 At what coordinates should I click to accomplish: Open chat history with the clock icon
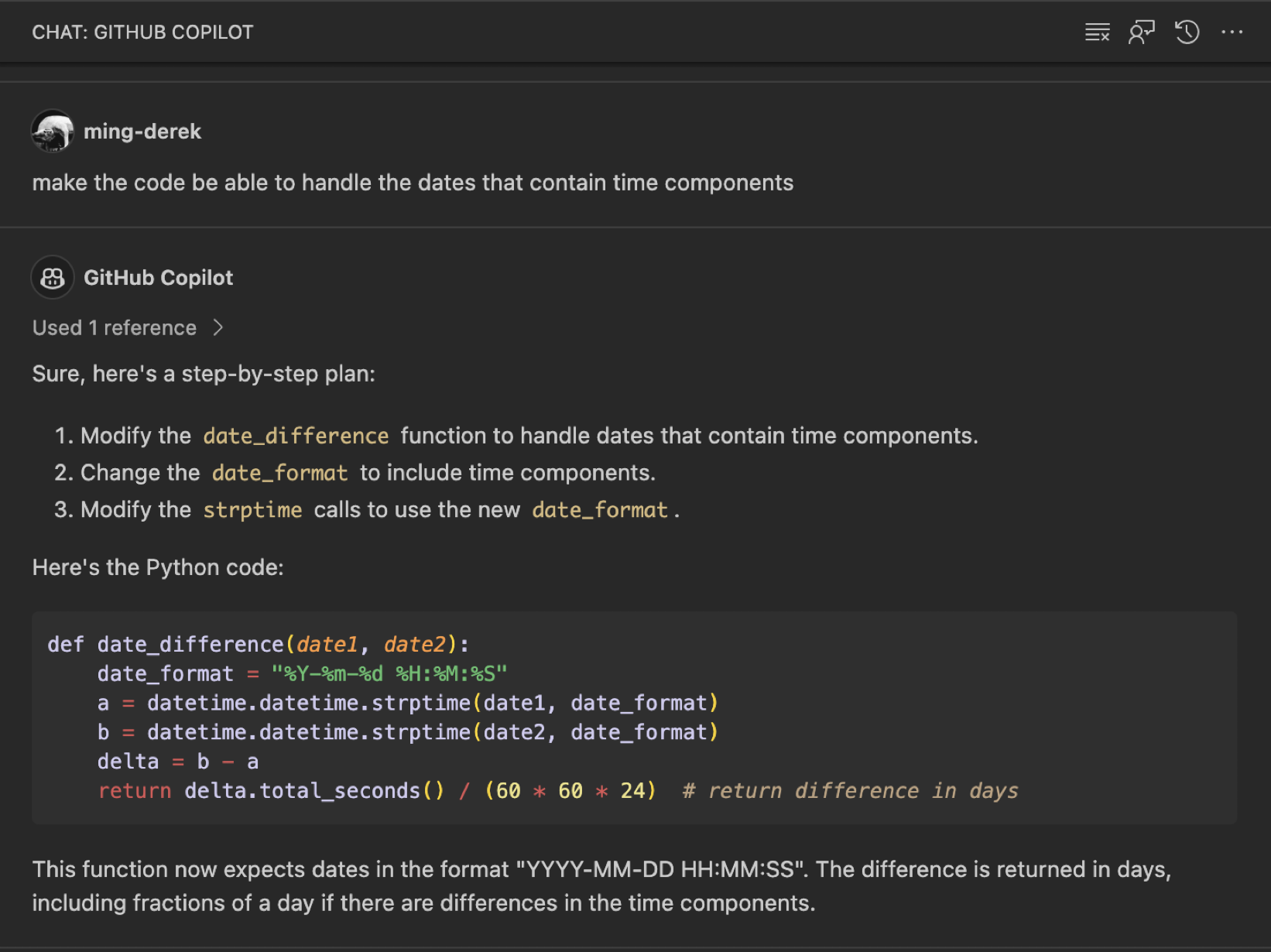coord(1187,33)
